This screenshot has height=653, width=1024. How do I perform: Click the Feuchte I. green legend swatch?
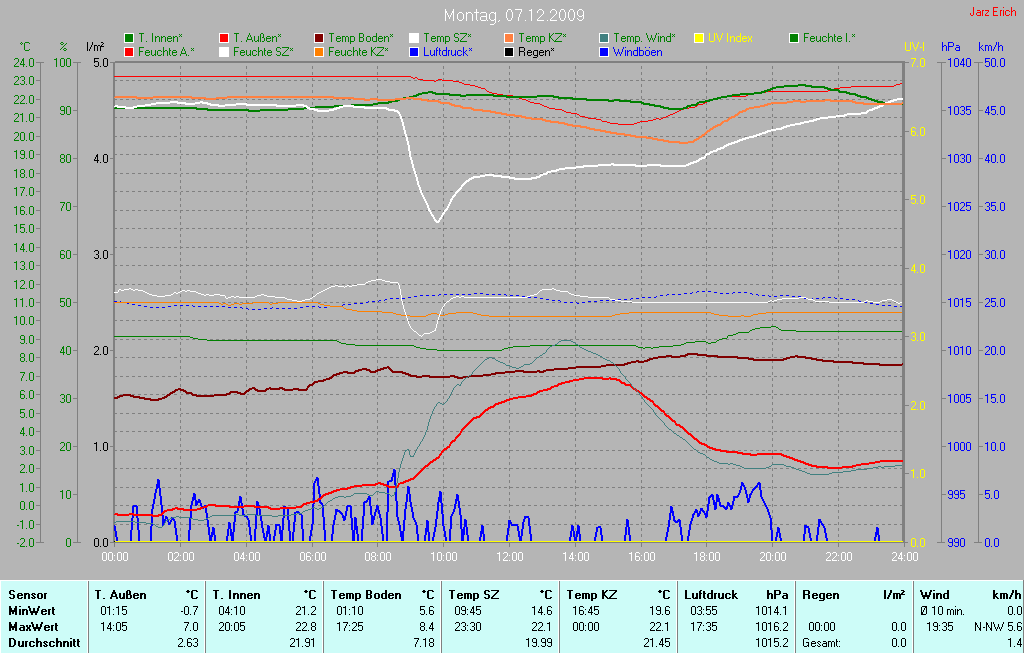[x=793, y=39]
